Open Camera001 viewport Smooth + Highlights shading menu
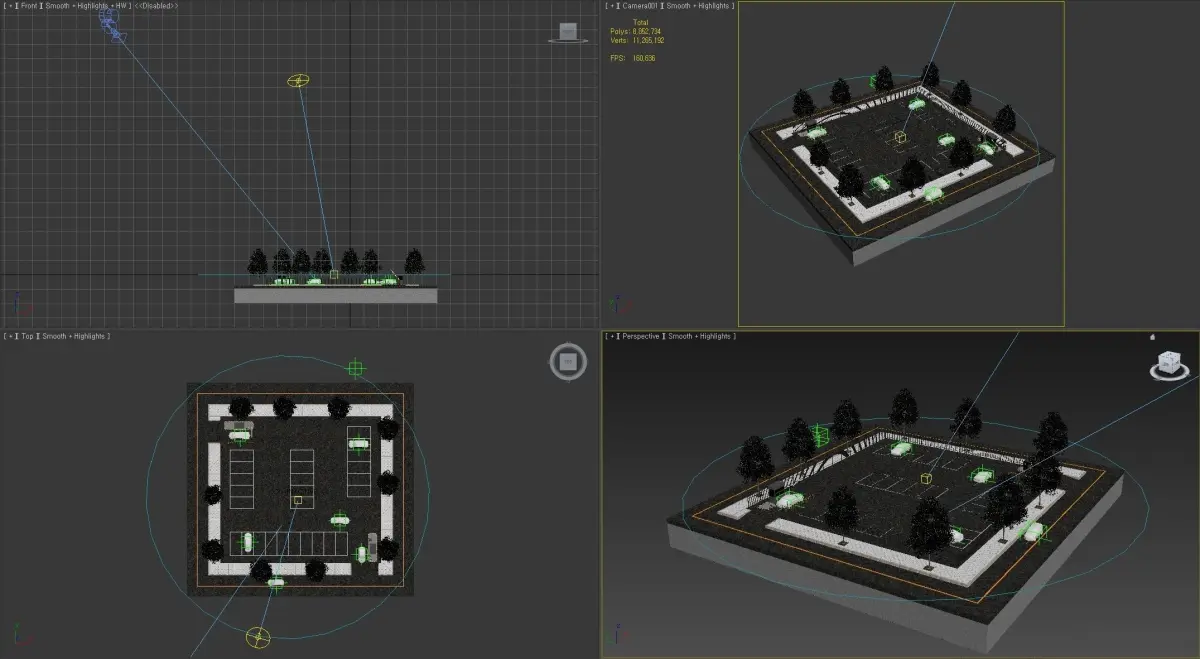 [696, 6]
